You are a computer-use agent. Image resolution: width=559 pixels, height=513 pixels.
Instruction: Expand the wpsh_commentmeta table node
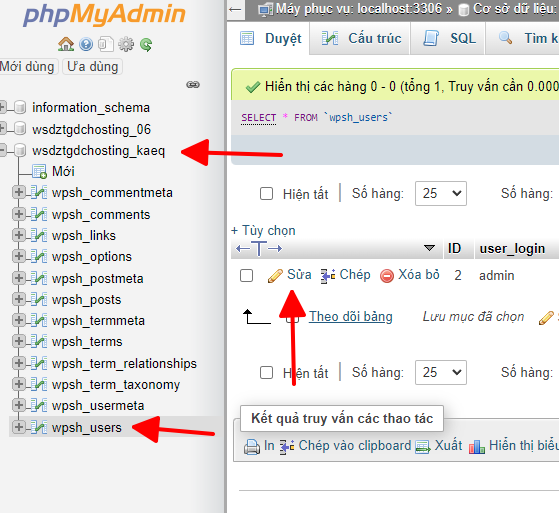pyautogui.click(x=19, y=193)
